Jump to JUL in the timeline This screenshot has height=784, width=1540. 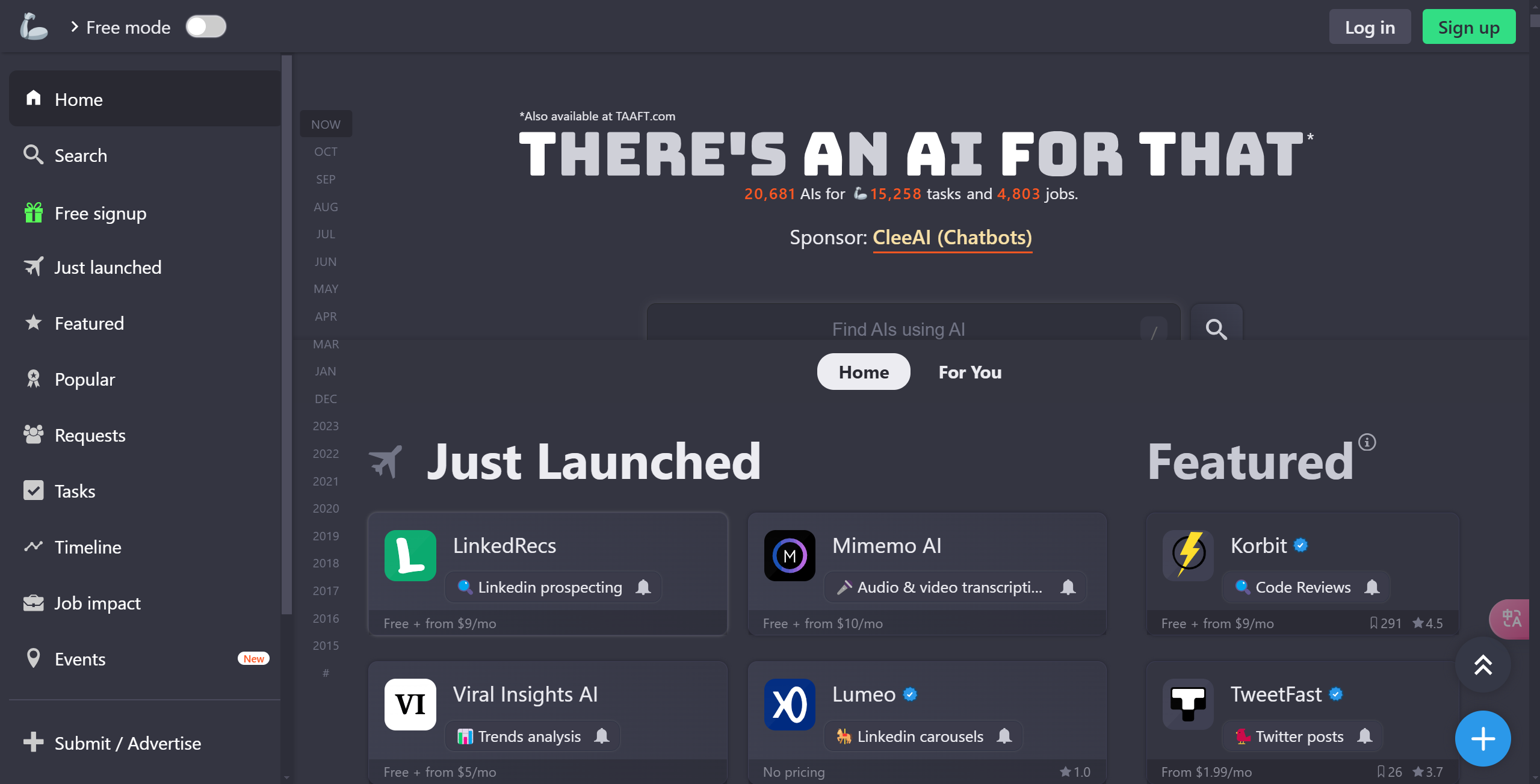pos(326,234)
